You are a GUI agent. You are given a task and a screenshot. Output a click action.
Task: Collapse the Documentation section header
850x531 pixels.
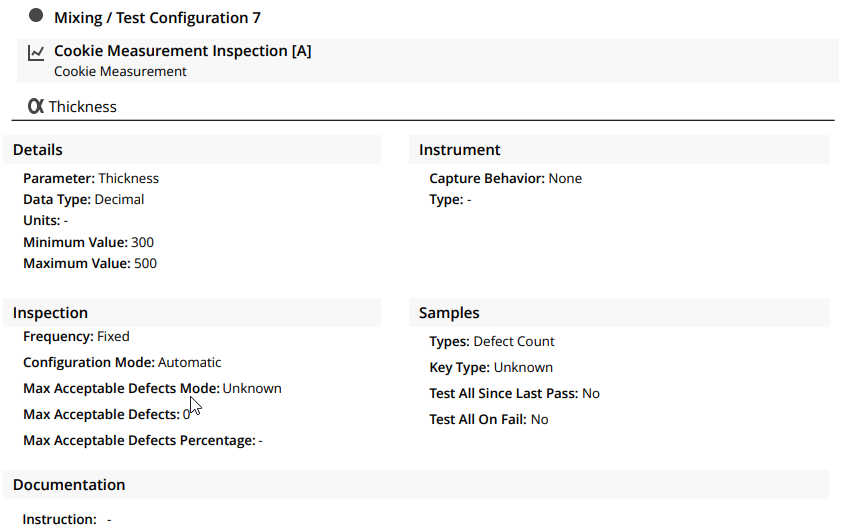[415, 484]
